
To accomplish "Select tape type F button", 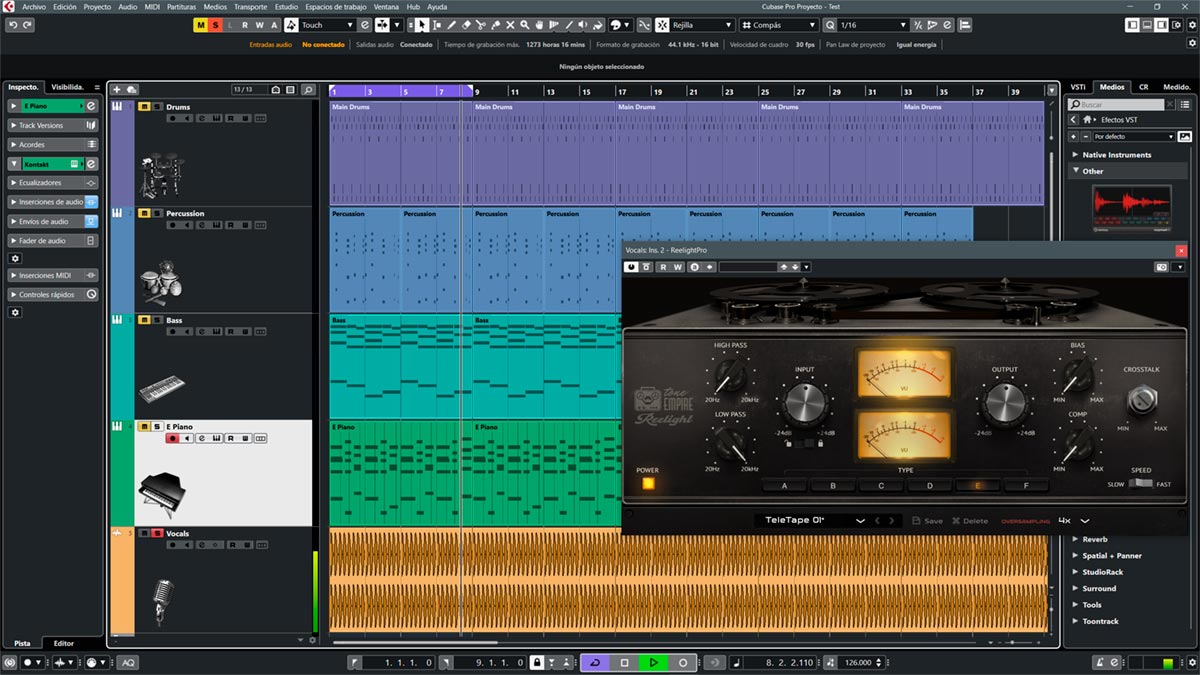I will pyautogui.click(x=1026, y=486).
